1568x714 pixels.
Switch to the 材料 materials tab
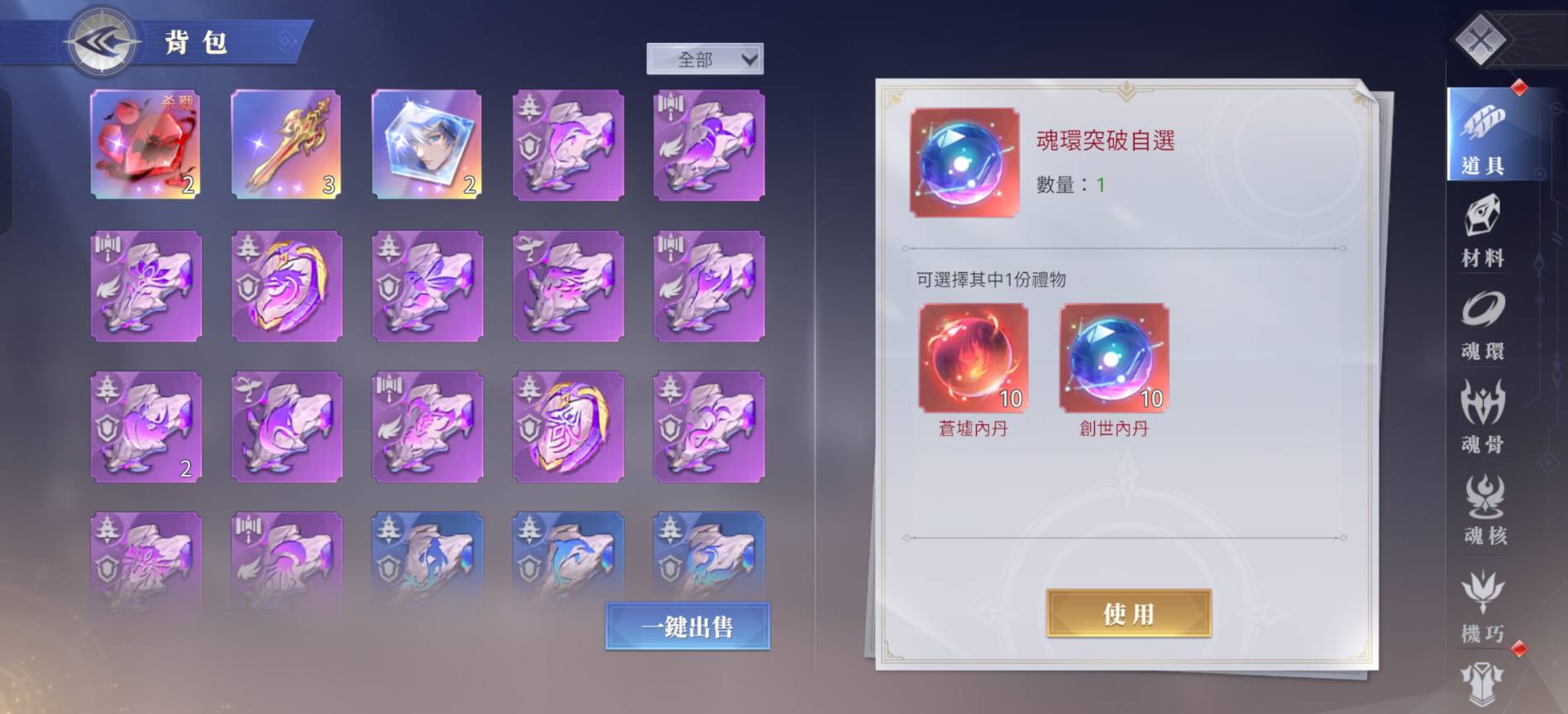pos(1483,231)
